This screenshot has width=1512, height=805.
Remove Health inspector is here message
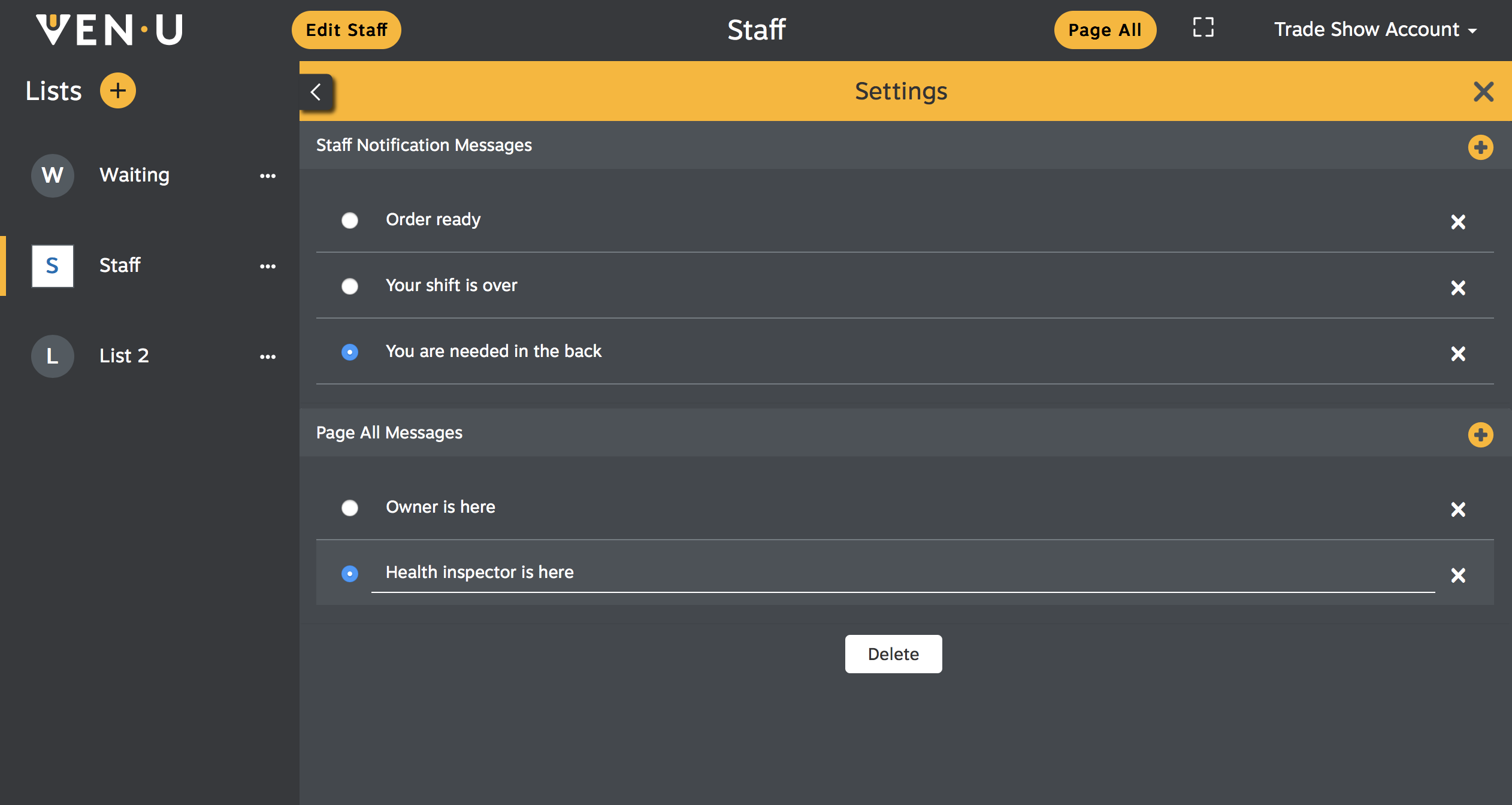click(x=1458, y=576)
